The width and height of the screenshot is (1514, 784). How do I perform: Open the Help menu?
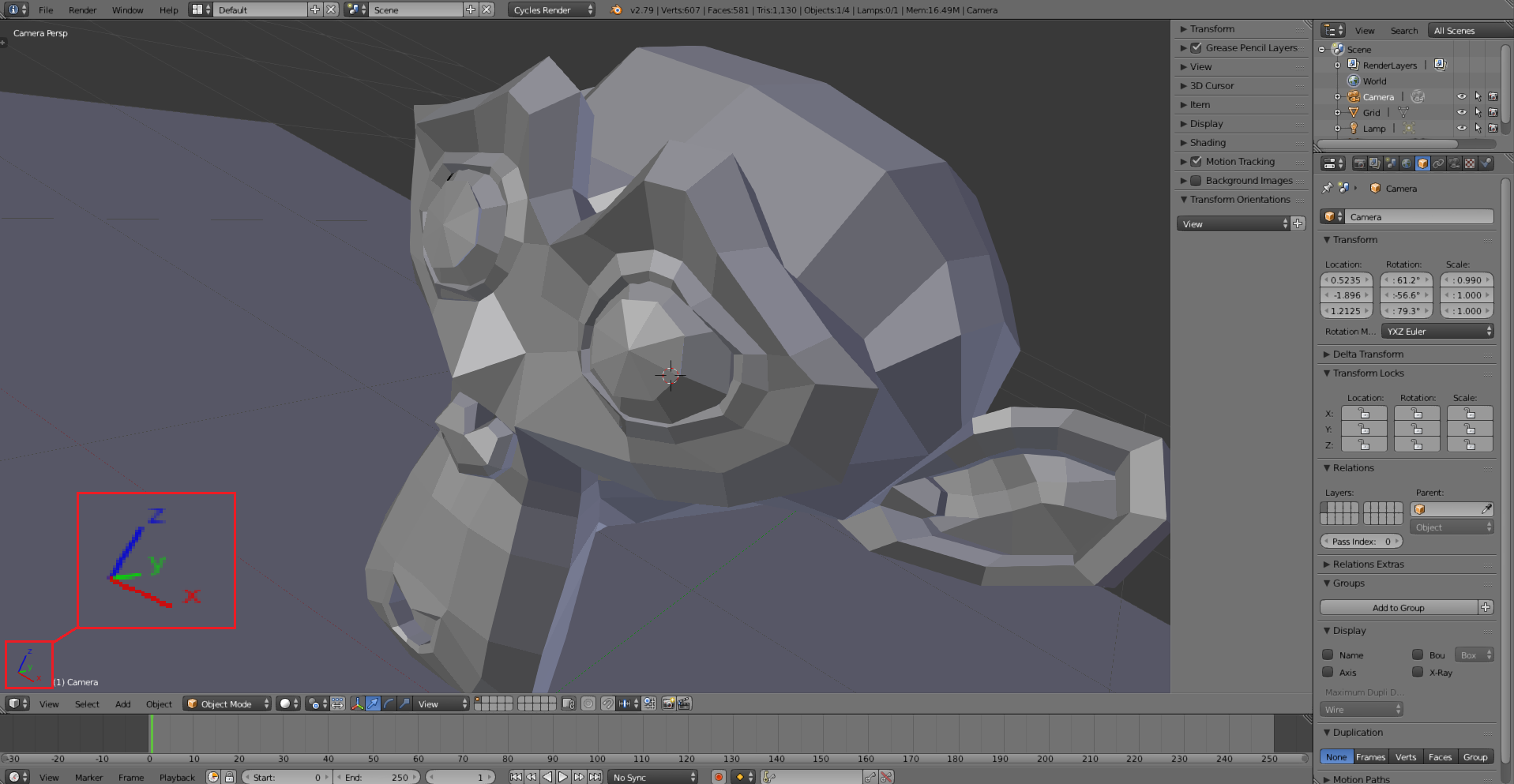point(169,9)
